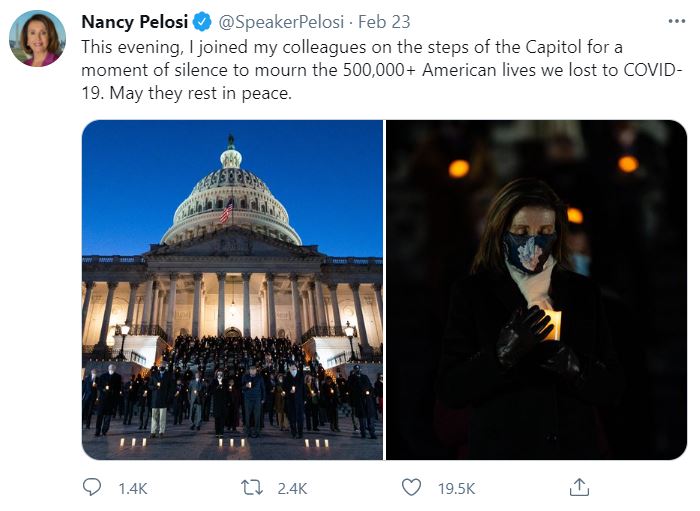Click the 1.4K replies count

132,488
